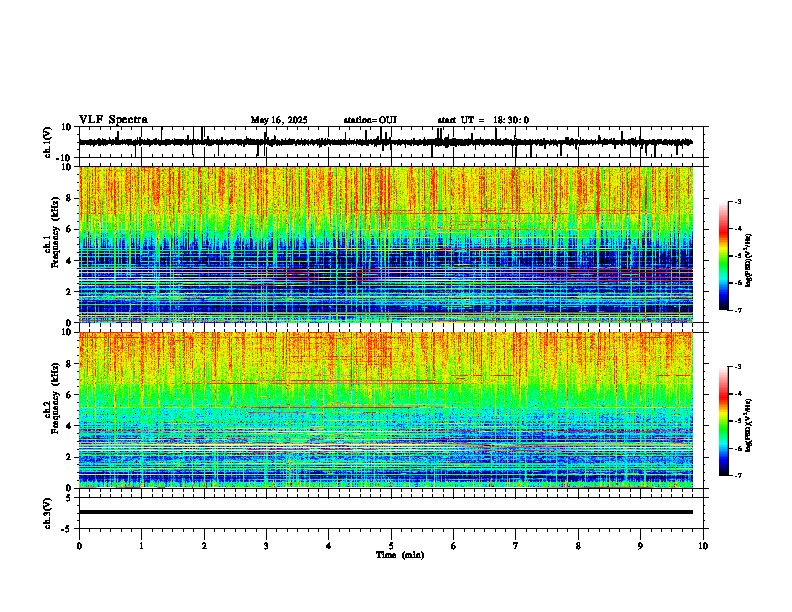The height and width of the screenshot is (612, 792).
Task: Click the "10" tick on the time axis
Action: pyautogui.click(x=703, y=546)
